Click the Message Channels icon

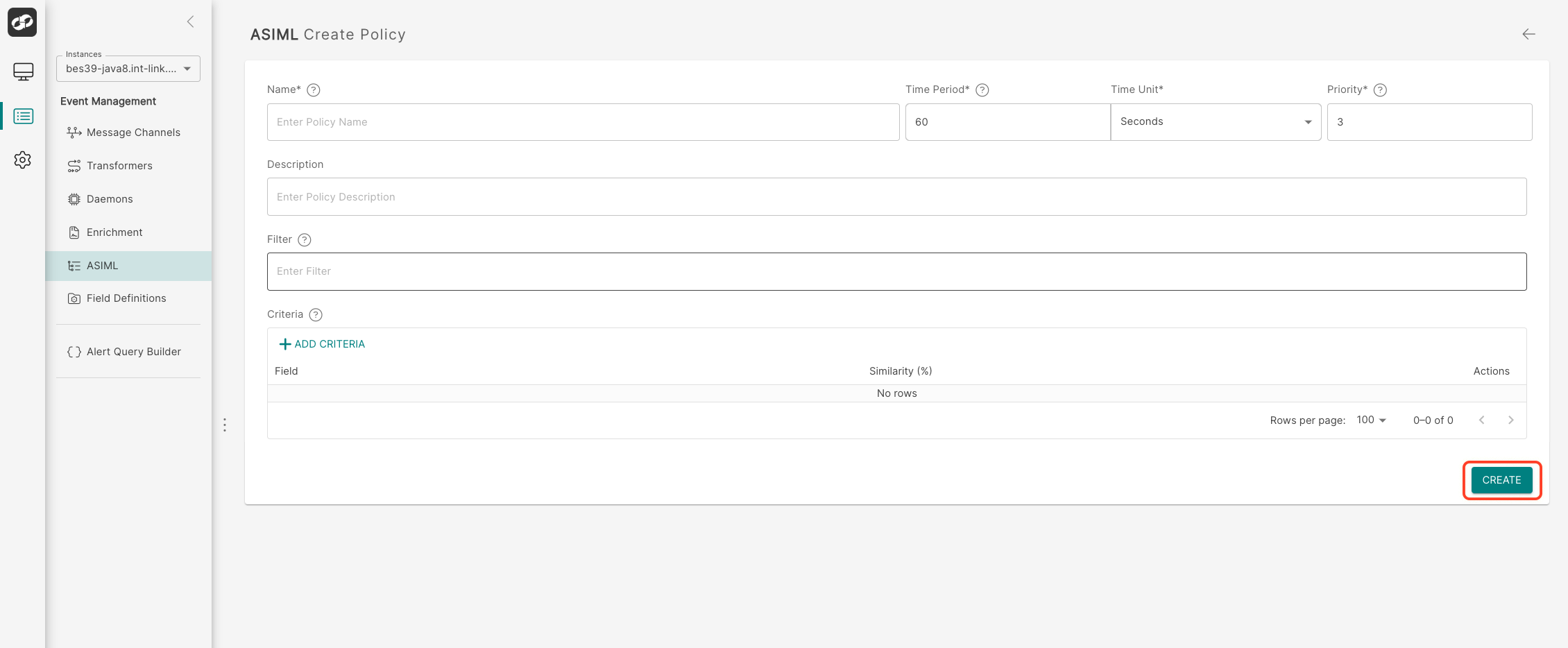coord(74,133)
